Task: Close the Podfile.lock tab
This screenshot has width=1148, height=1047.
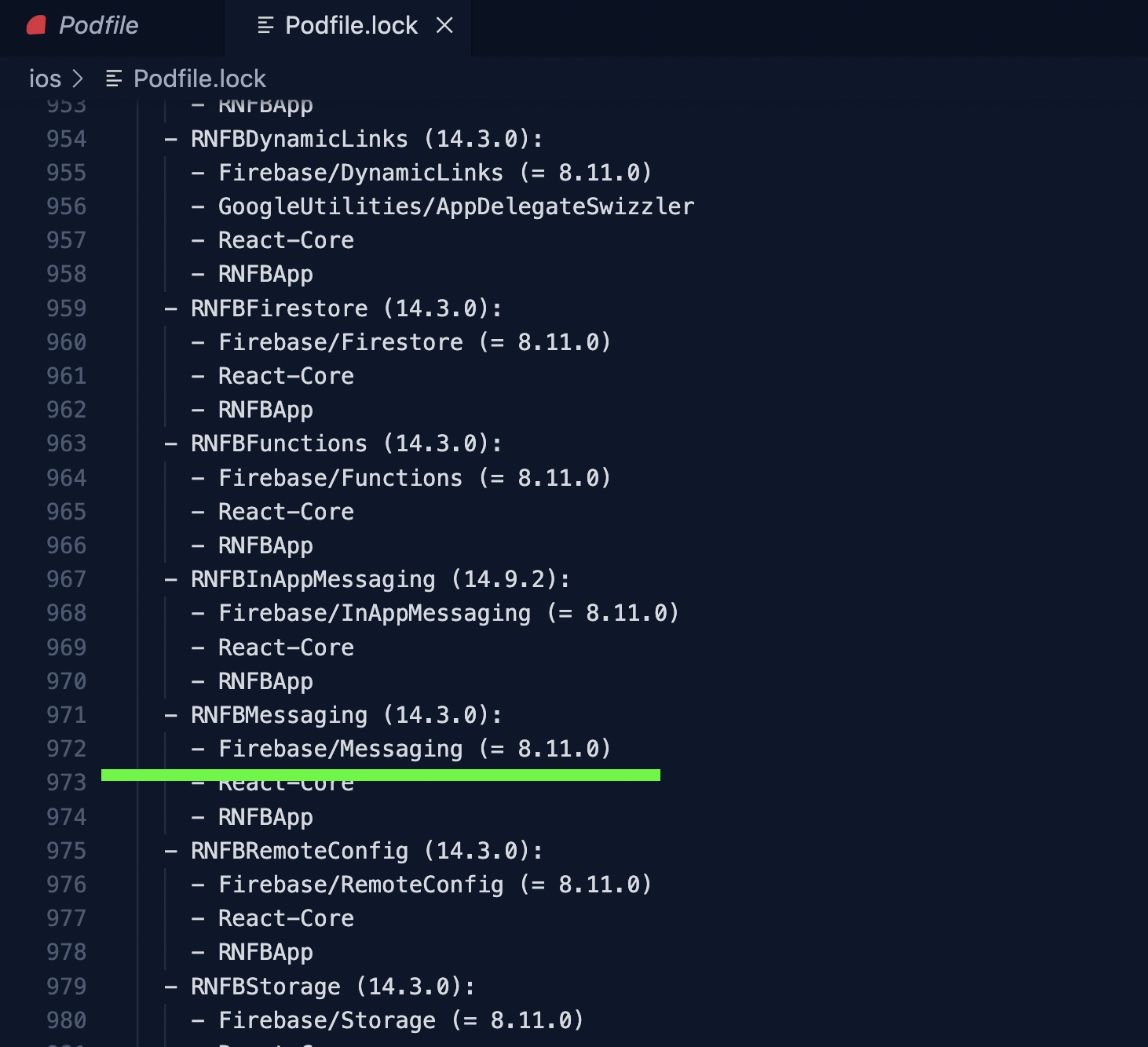Action: [444, 26]
